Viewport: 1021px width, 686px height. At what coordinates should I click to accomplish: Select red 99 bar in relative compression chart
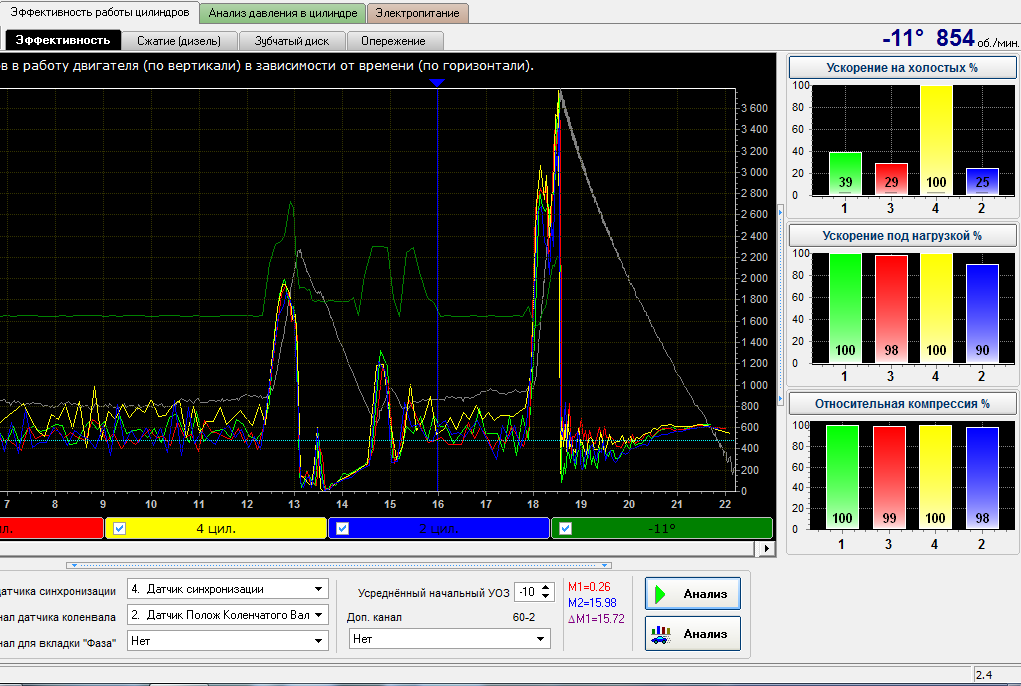tap(889, 478)
